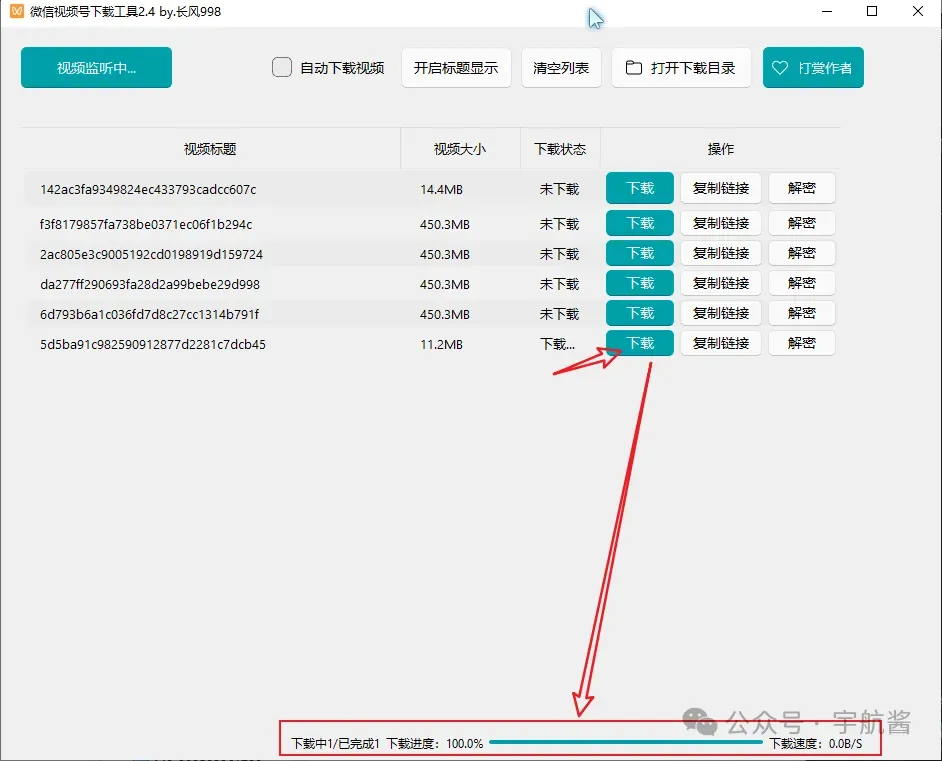
Task: Download the f3f8179857fa738be0371ec06f1b294c video
Action: (640, 223)
